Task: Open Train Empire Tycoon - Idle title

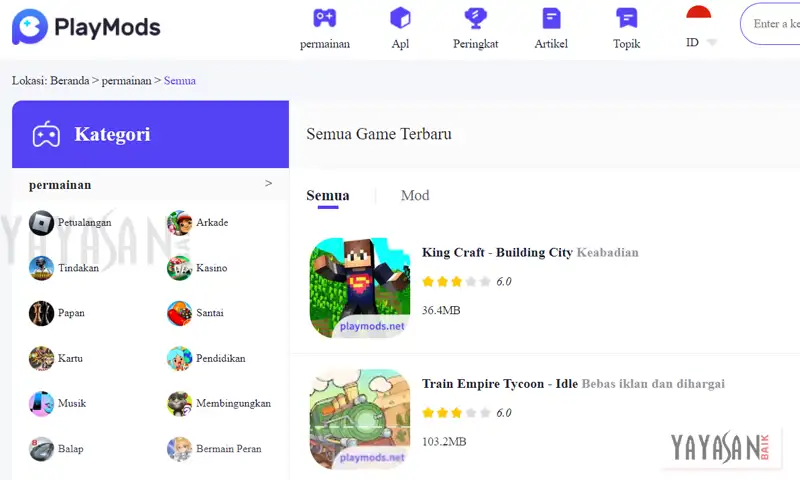Action: [499, 384]
